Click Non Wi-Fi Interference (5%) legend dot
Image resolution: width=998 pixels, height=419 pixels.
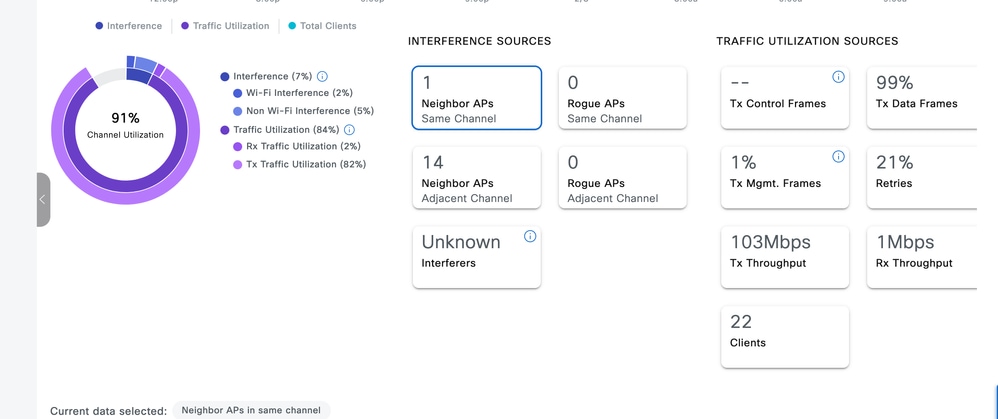[237, 111]
